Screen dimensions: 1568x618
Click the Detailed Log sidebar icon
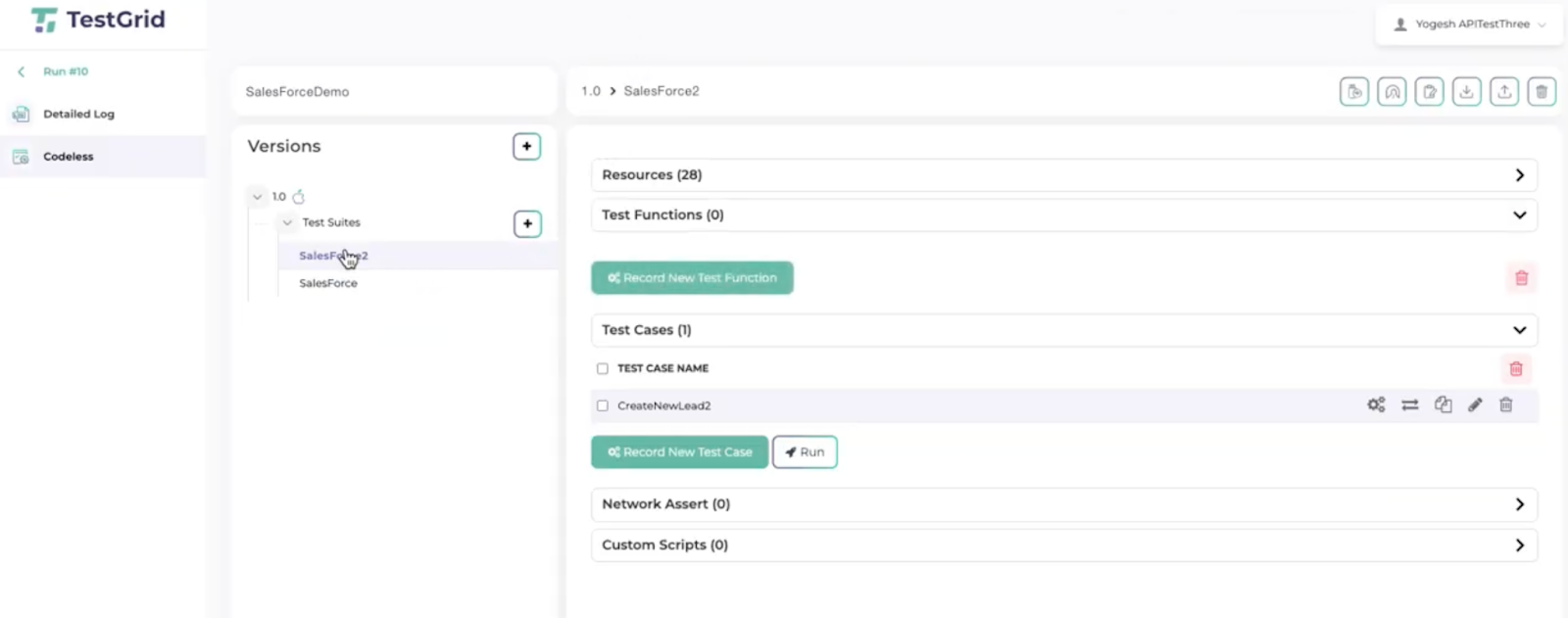pyautogui.click(x=21, y=115)
